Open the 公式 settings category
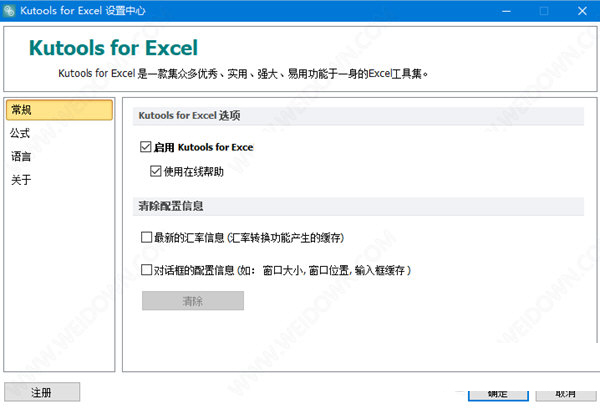The height and width of the screenshot is (409, 600). coord(20,133)
